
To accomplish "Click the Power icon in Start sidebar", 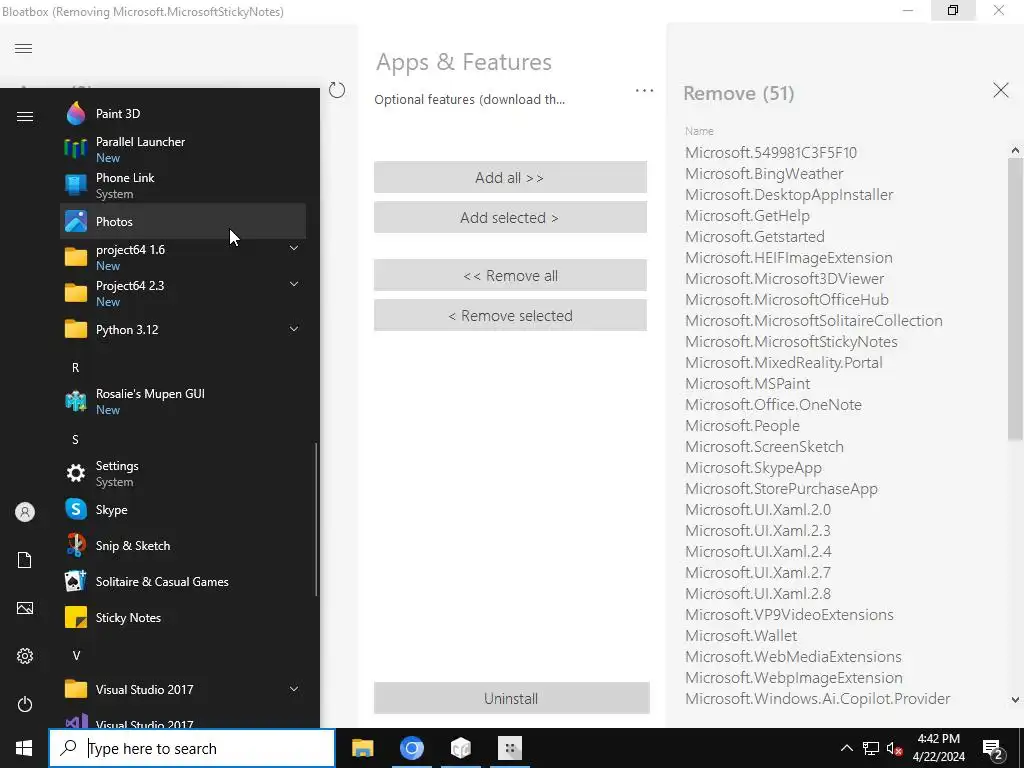I will [25, 704].
